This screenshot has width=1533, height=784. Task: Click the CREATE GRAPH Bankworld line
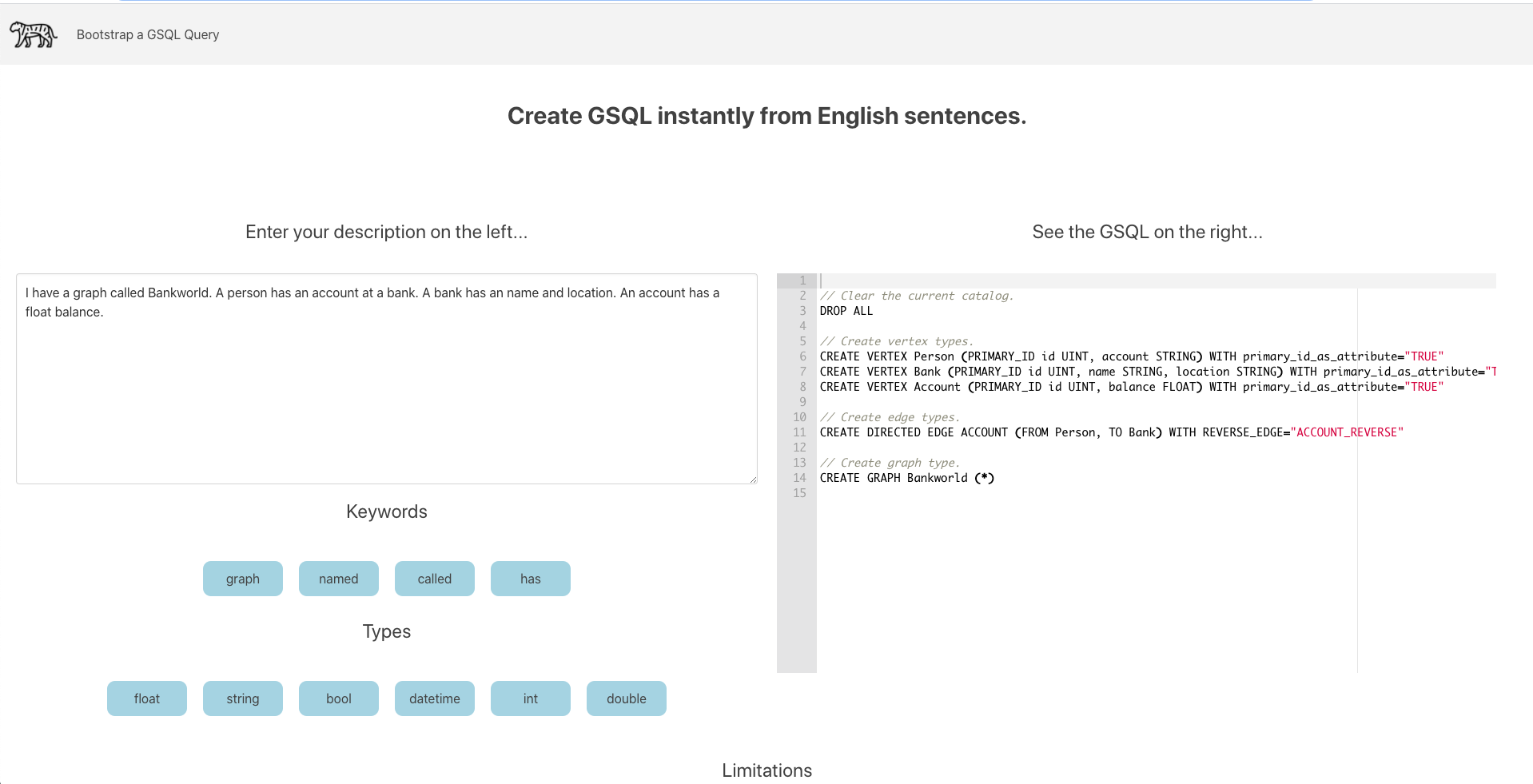[x=907, y=478]
